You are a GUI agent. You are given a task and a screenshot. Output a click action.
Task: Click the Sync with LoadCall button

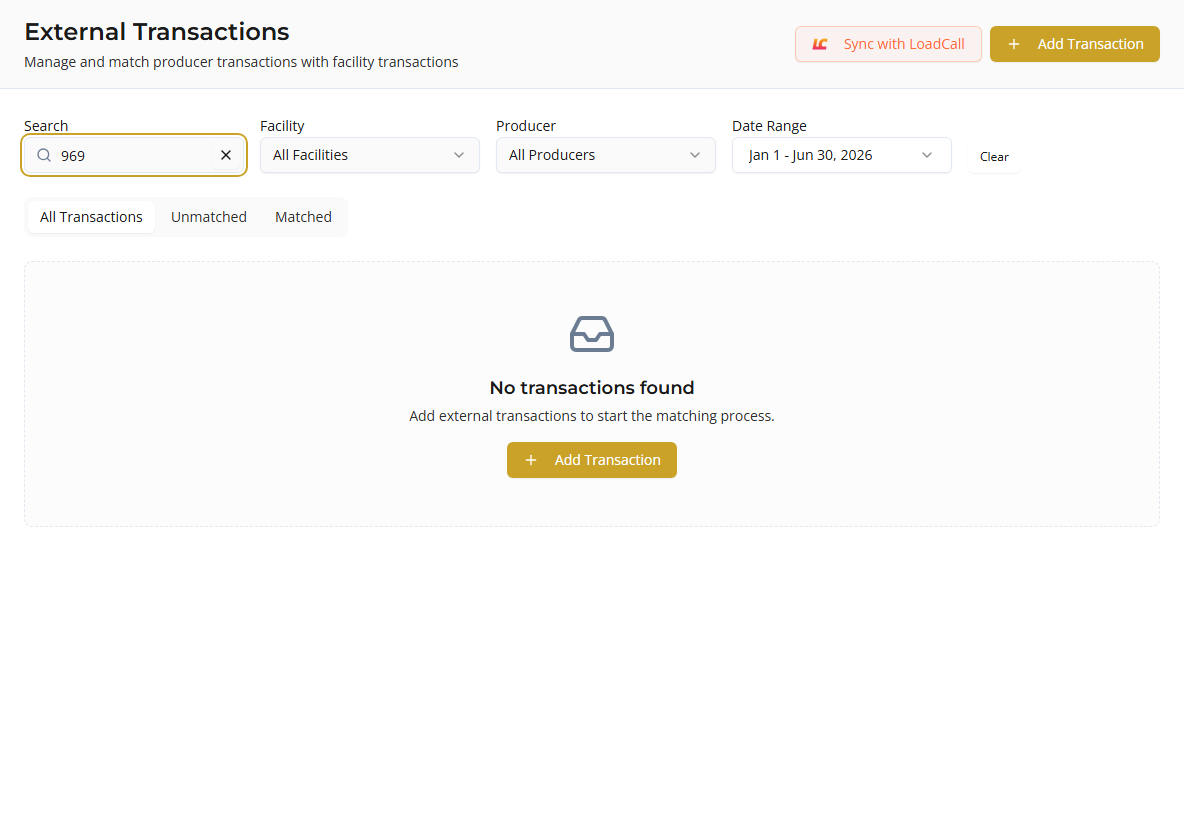pyautogui.click(x=888, y=44)
